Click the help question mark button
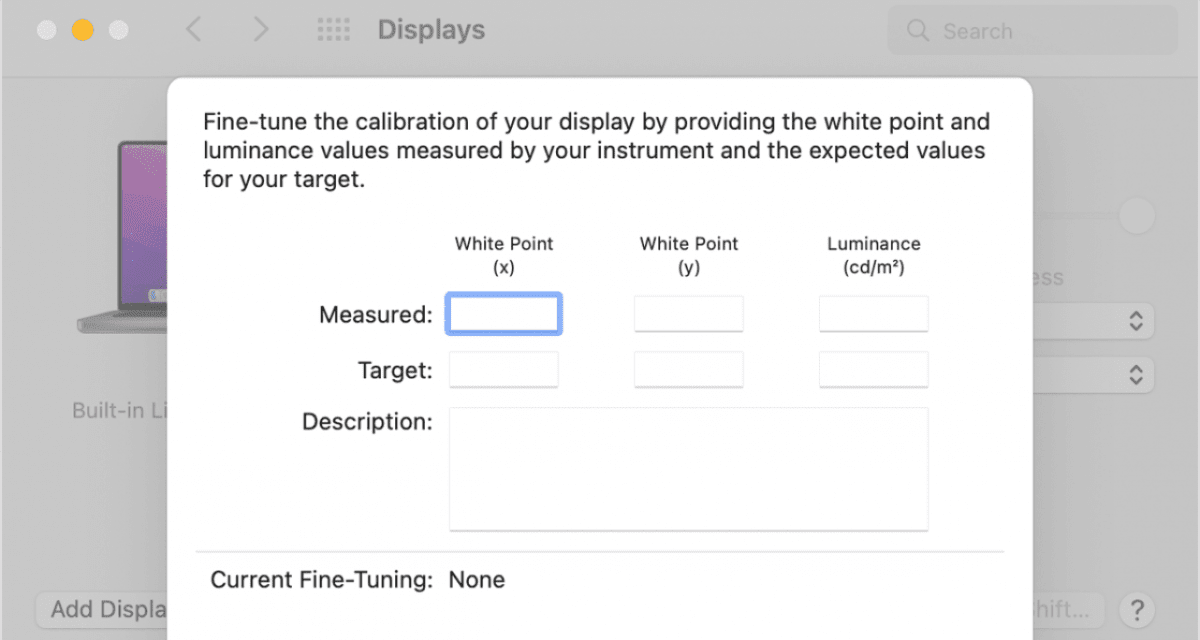 tap(1135, 609)
